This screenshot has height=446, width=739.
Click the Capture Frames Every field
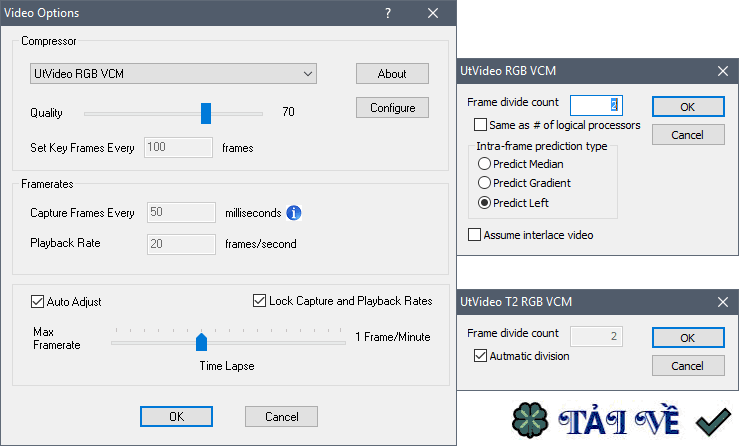(x=181, y=212)
